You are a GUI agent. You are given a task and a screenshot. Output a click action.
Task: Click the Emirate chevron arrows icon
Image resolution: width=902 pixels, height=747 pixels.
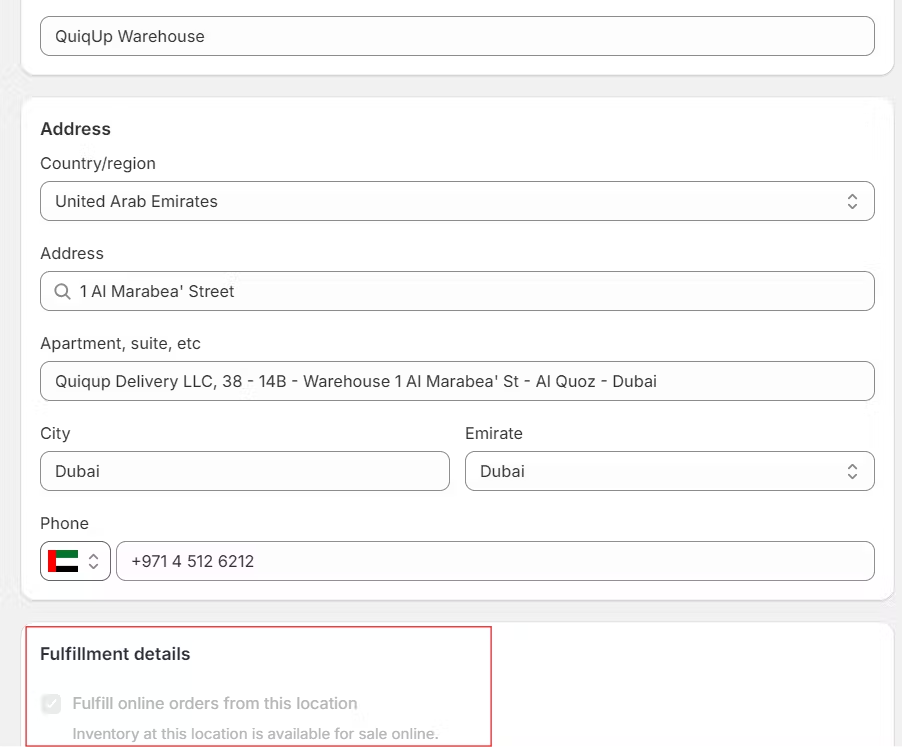click(x=852, y=472)
